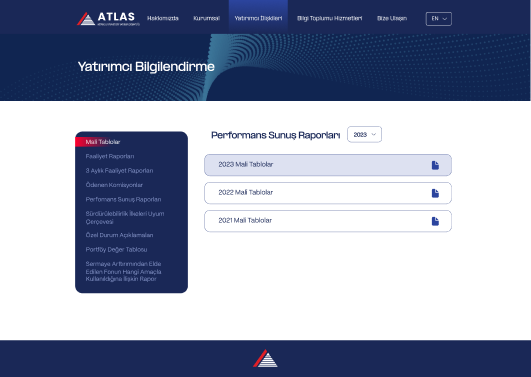Open Özel Durum Açıklamaları sidebar link
The height and width of the screenshot is (377, 531).
click(x=119, y=235)
